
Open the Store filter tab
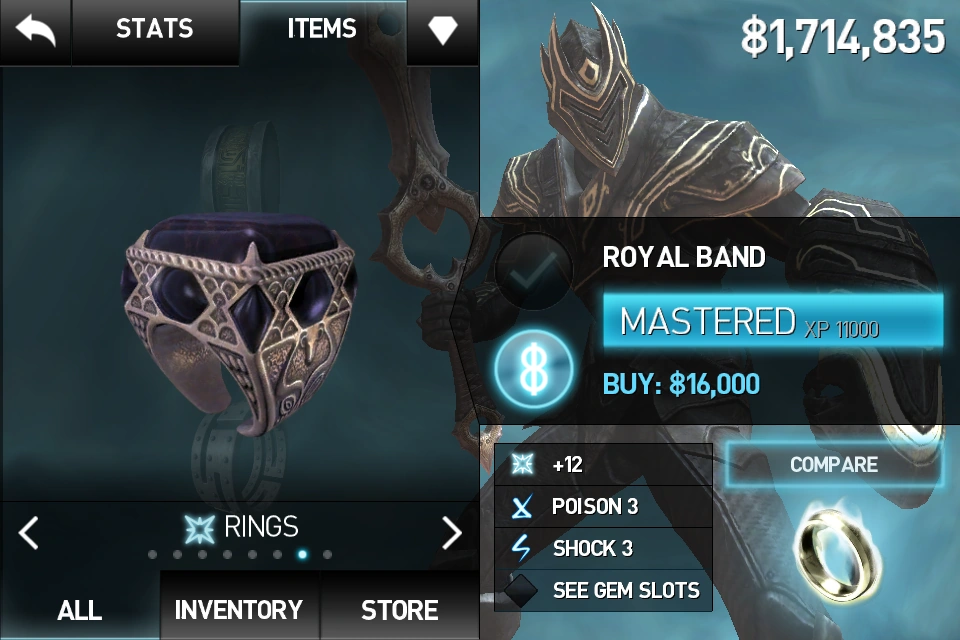(x=400, y=609)
